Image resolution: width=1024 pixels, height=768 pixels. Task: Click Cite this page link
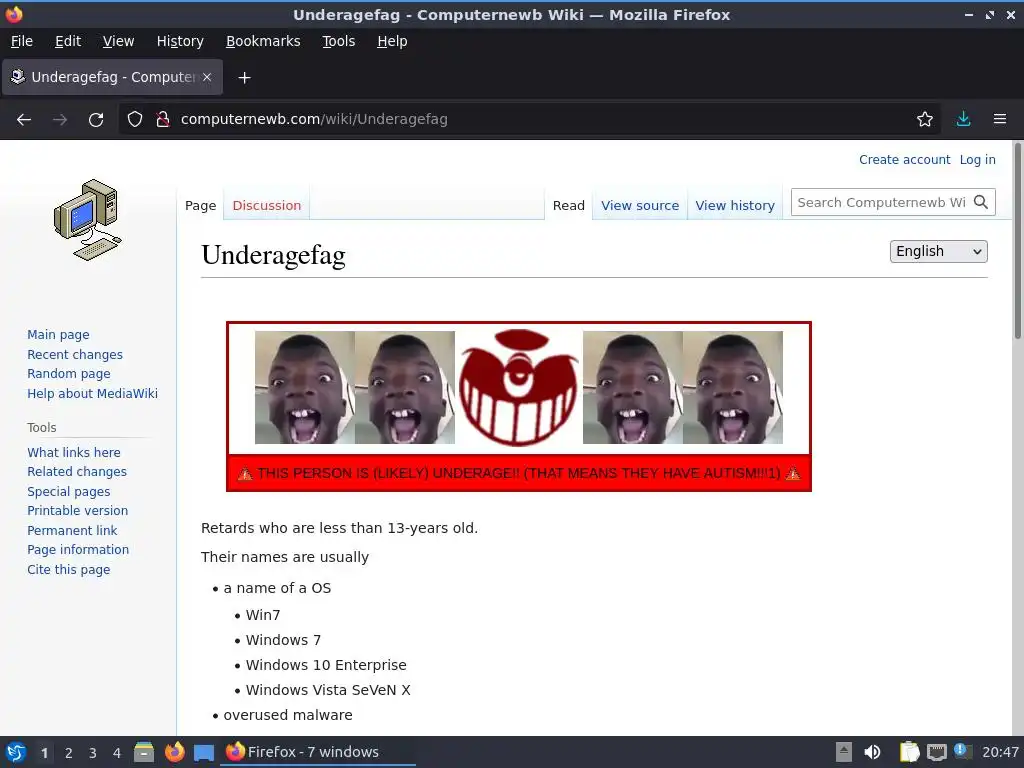[69, 570]
